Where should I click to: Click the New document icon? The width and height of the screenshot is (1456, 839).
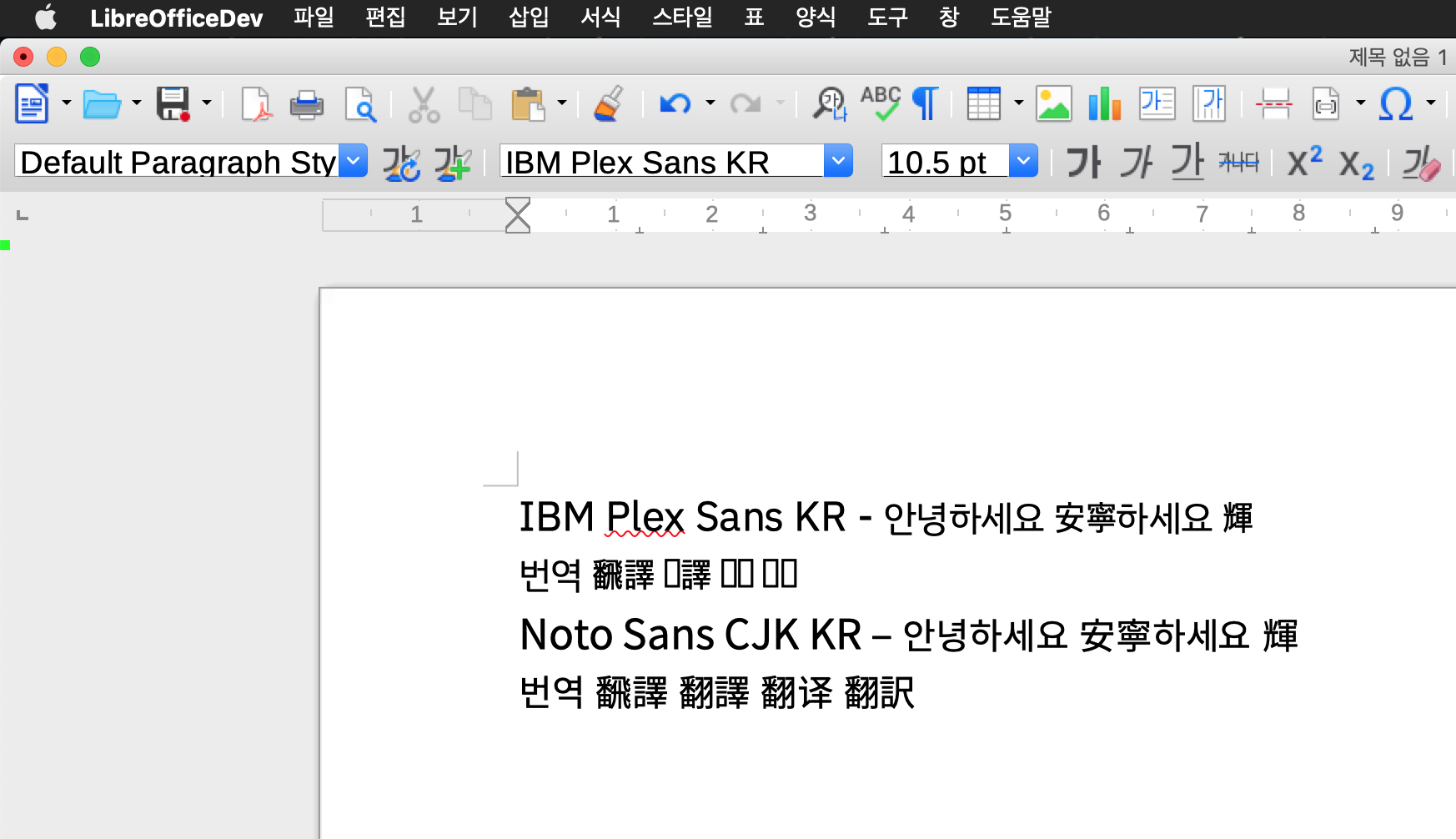coord(32,103)
